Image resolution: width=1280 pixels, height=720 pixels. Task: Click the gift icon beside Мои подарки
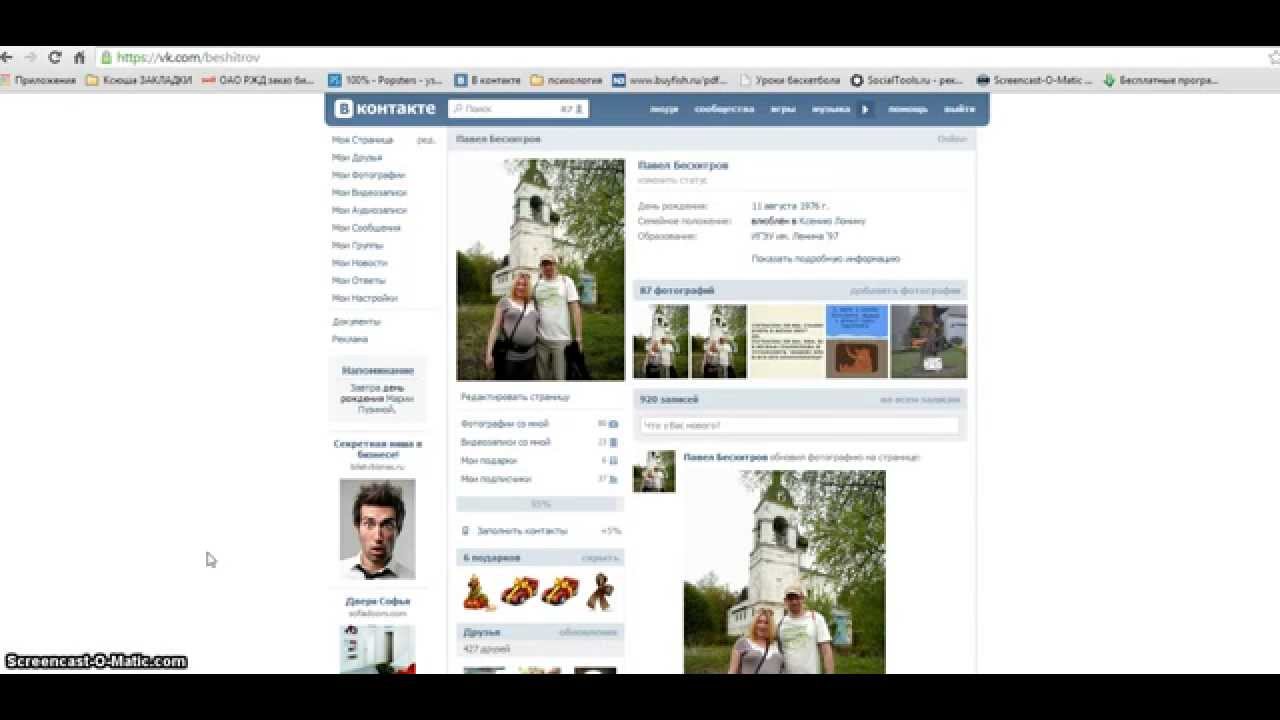[x=613, y=461]
